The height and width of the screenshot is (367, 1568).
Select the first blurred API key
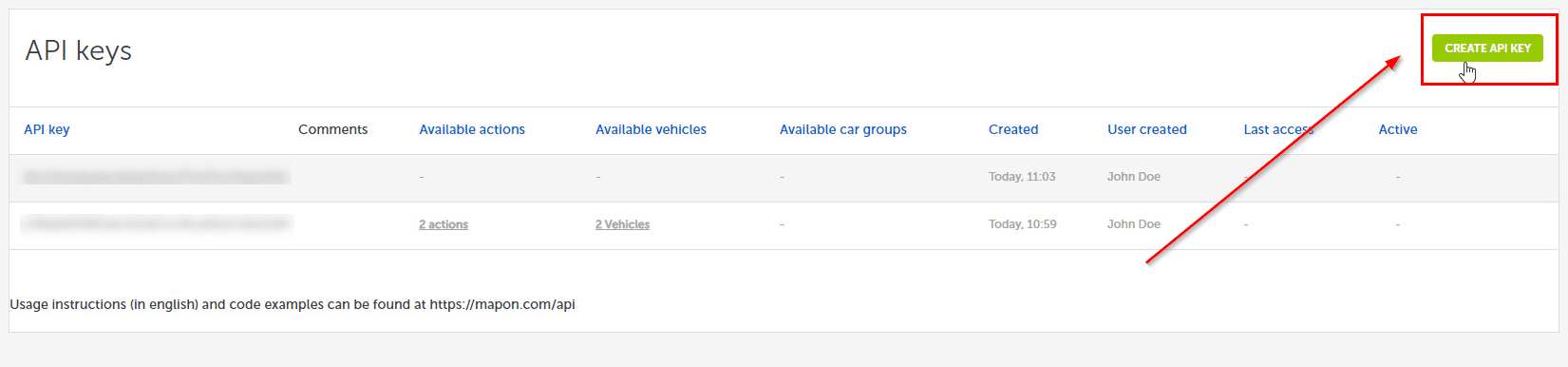(x=155, y=177)
